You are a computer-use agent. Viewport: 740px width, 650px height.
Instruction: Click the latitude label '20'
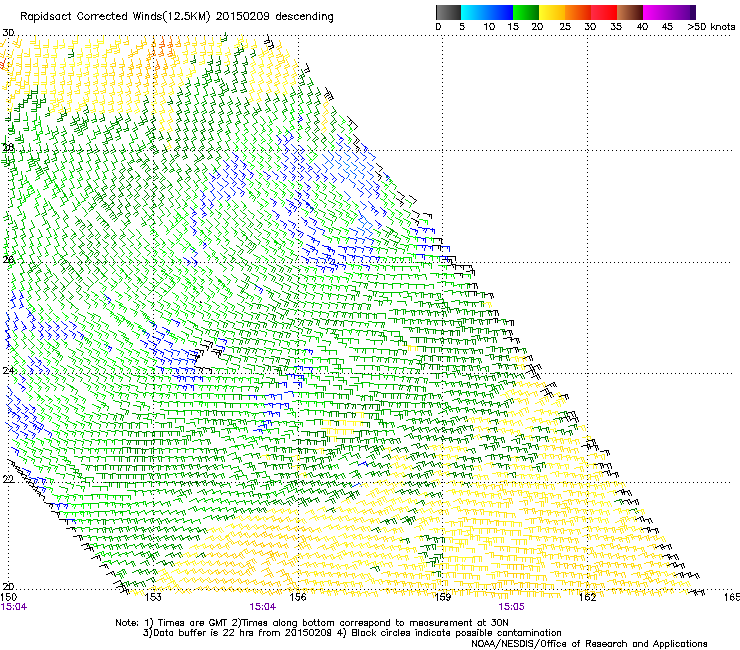coord(8,586)
